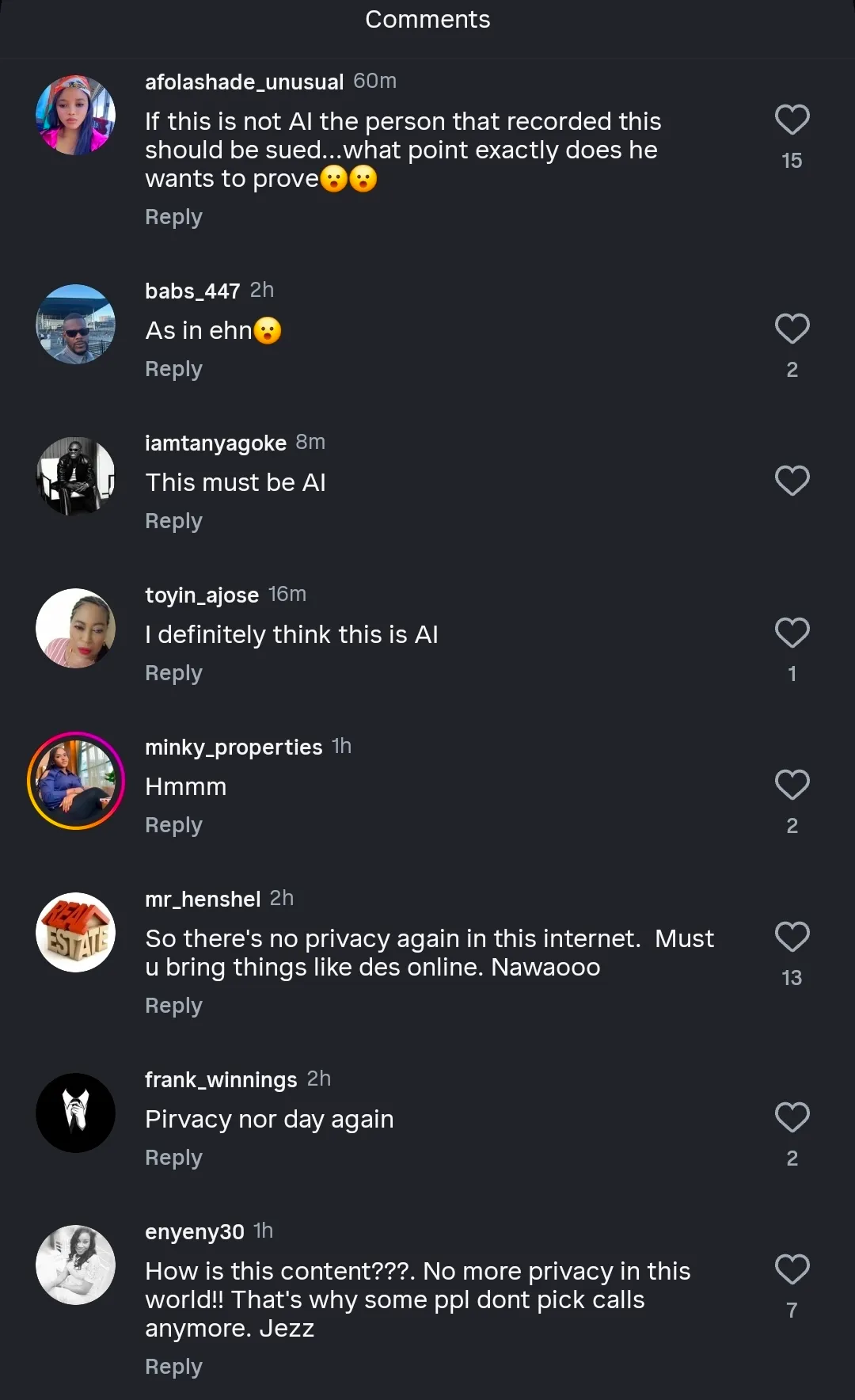Tap enyeny30's profile avatar
The width and height of the screenshot is (855, 1400).
76,1265
